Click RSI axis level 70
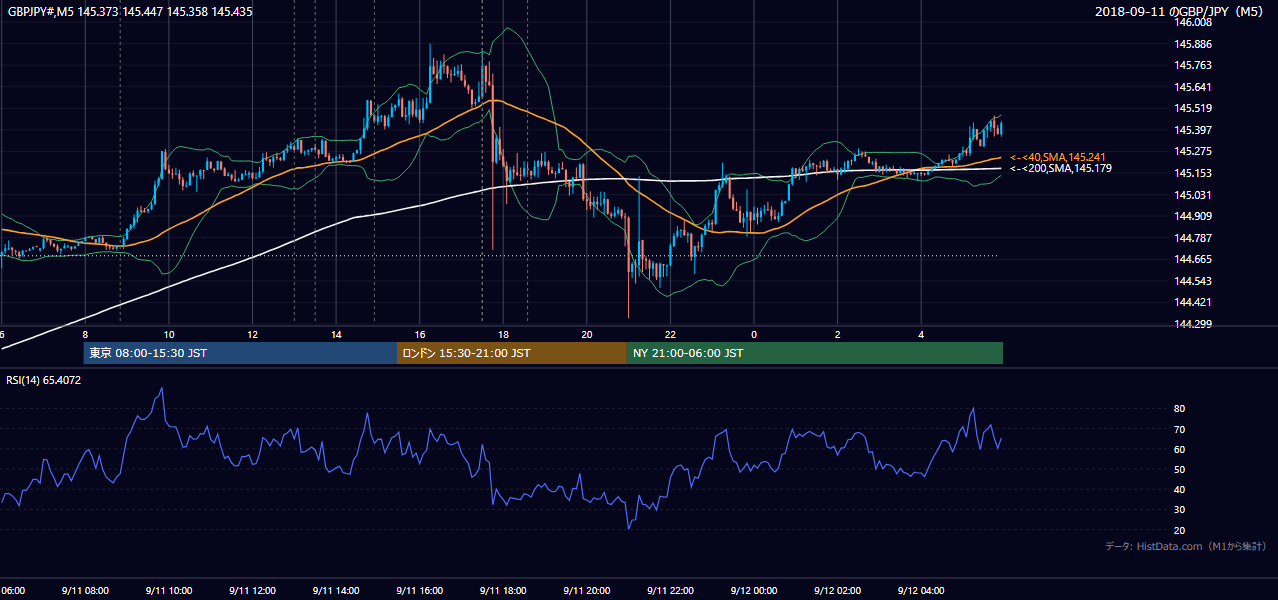1278x600 pixels. pos(1179,429)
